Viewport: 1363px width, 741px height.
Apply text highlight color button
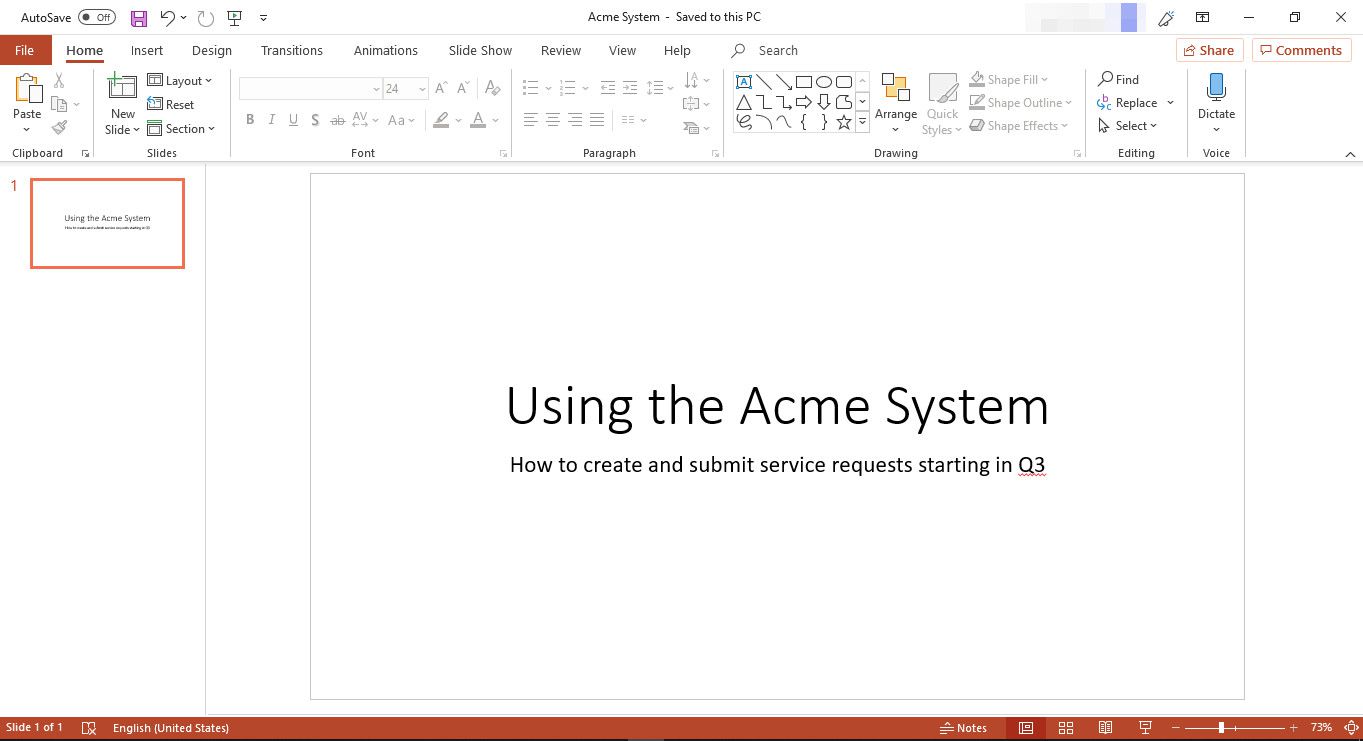tap(442, 120)
